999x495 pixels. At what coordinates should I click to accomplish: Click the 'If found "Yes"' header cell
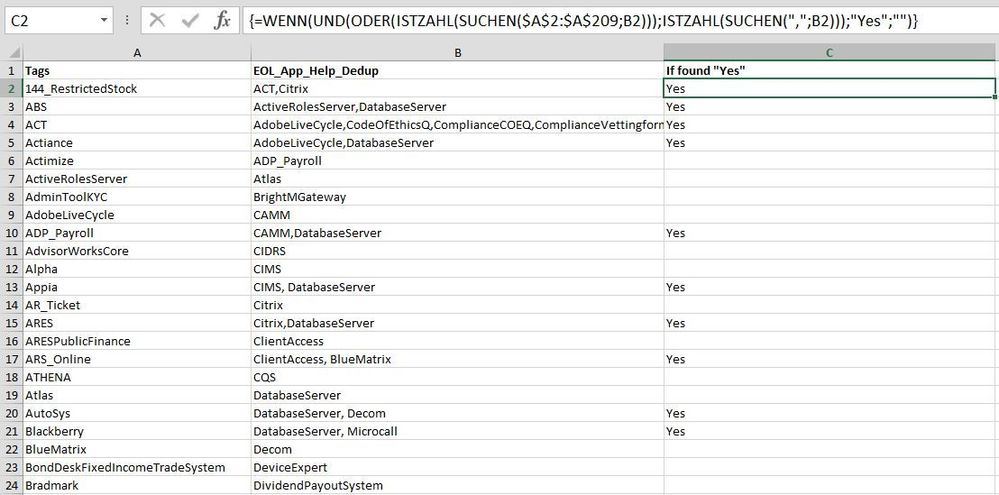(x=831, y=71)
